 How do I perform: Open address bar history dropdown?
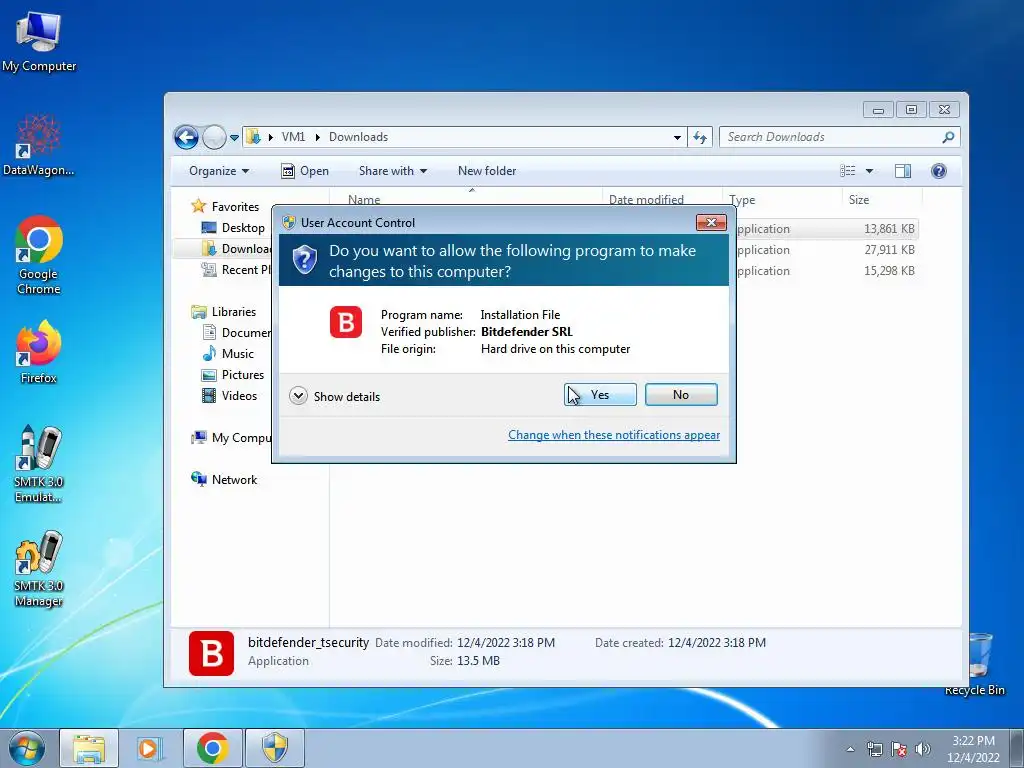[x=677, y=137]
